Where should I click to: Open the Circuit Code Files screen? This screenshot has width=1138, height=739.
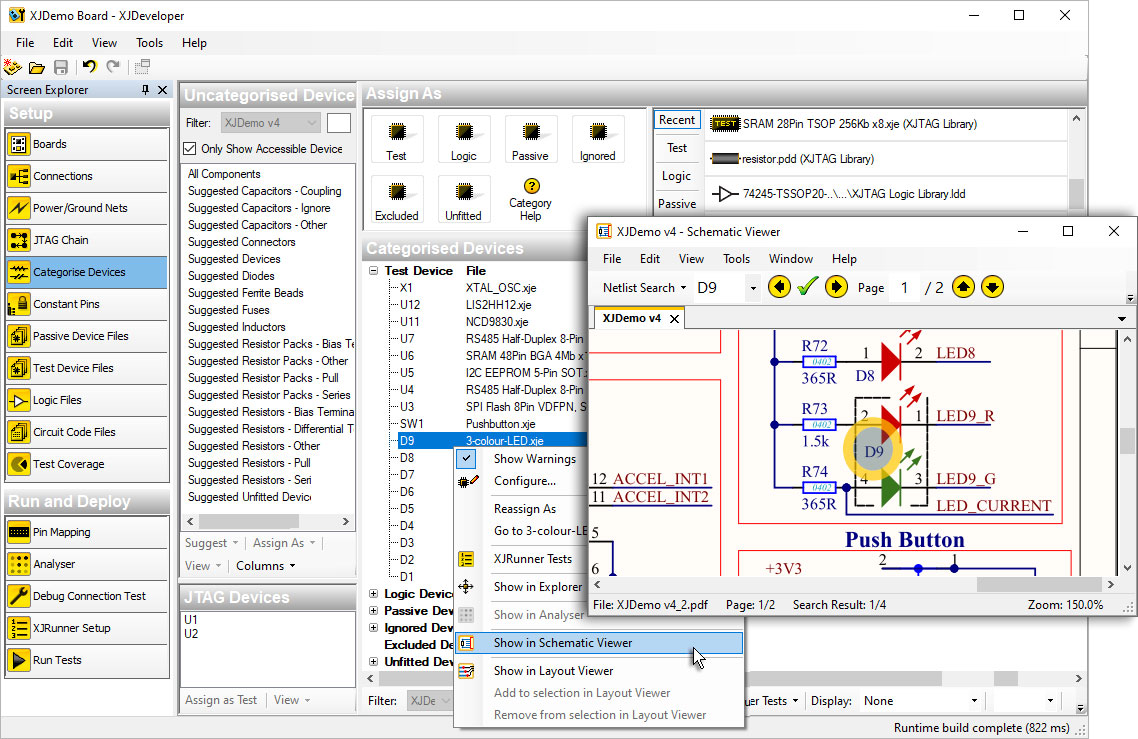pos(87,431)
